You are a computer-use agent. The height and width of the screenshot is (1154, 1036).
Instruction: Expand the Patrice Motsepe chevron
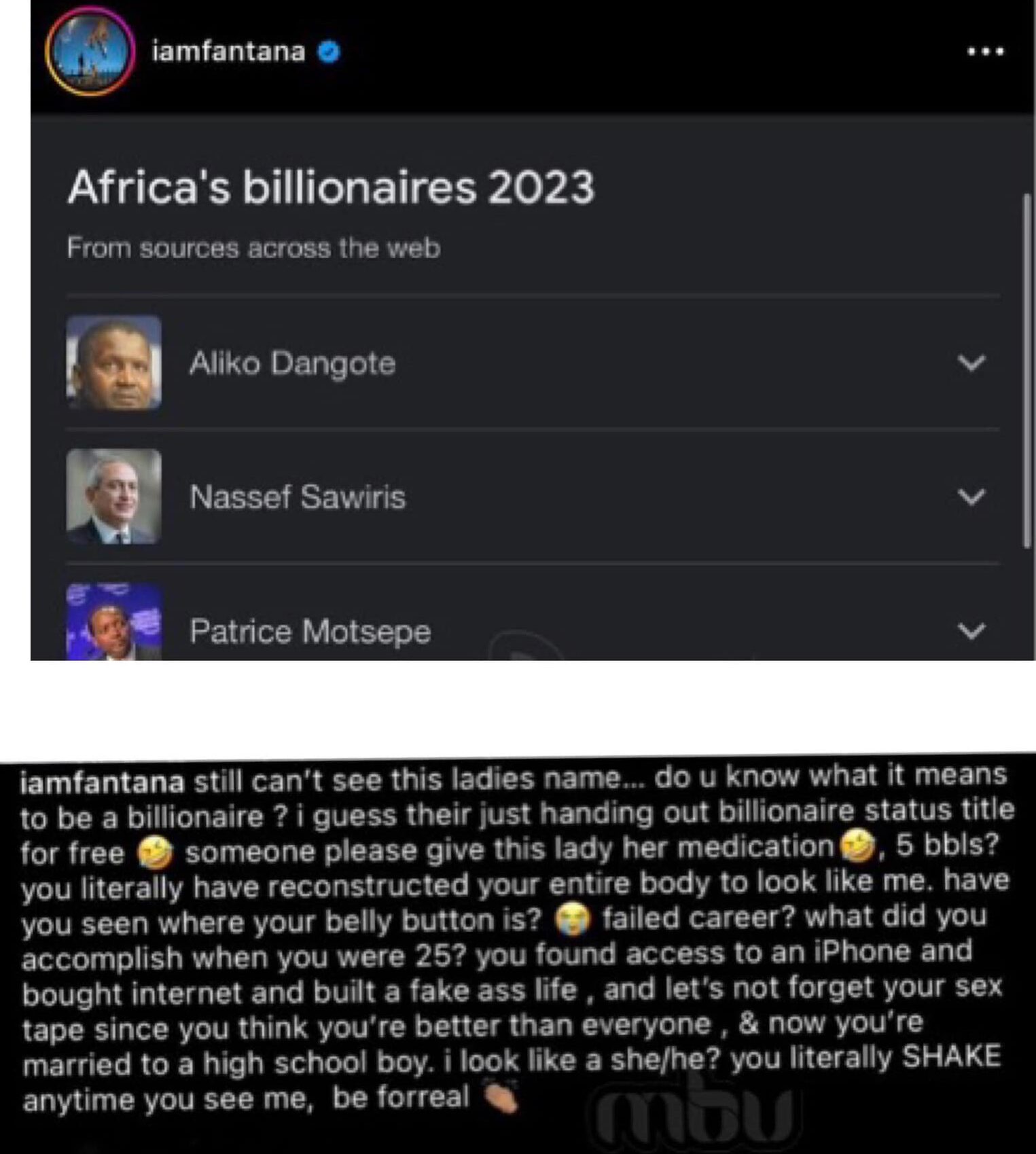[x=971, y=631]
